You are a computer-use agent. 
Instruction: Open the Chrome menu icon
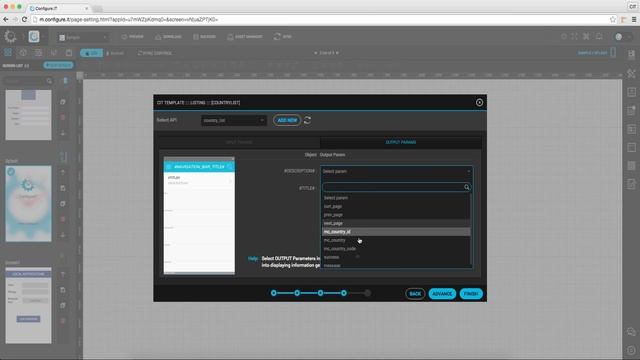pyautogui.click(x=634, y=19)
